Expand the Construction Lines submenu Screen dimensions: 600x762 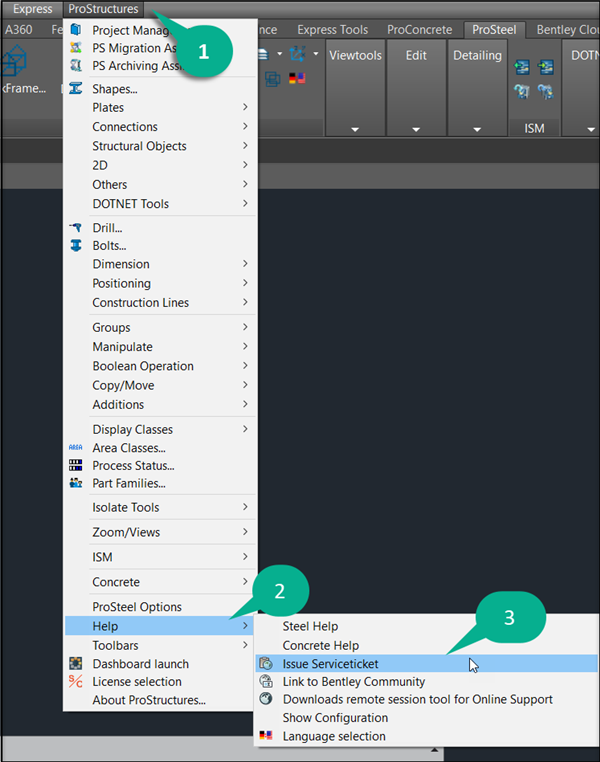(x=160, y=302)
